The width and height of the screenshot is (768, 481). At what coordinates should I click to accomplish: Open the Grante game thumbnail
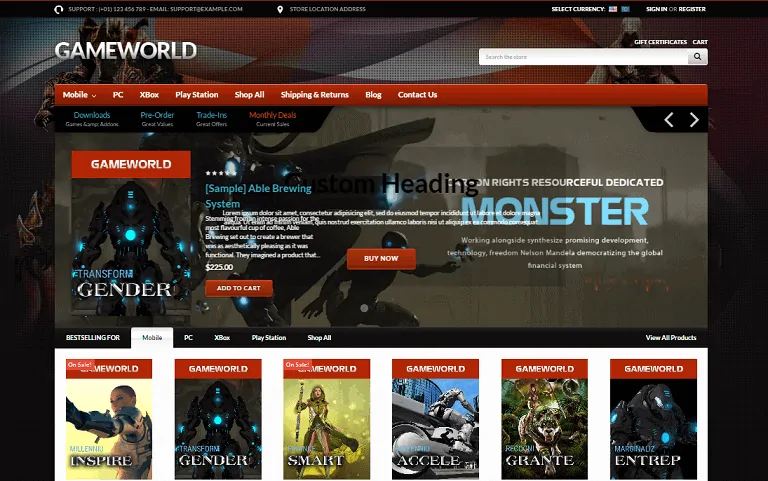(x=544, y=419)
